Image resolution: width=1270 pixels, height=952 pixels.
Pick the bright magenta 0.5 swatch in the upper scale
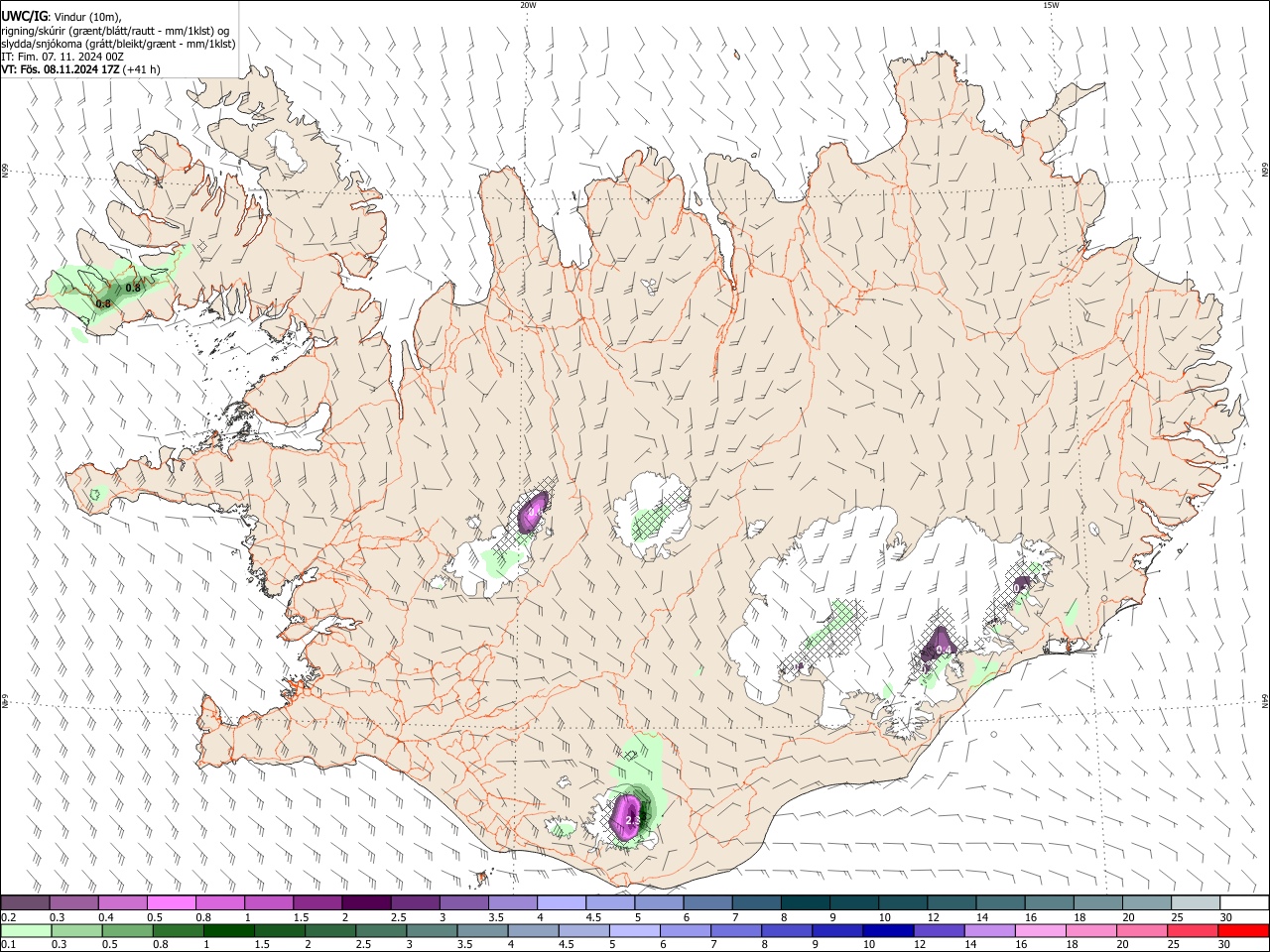[x=172, y=902]
